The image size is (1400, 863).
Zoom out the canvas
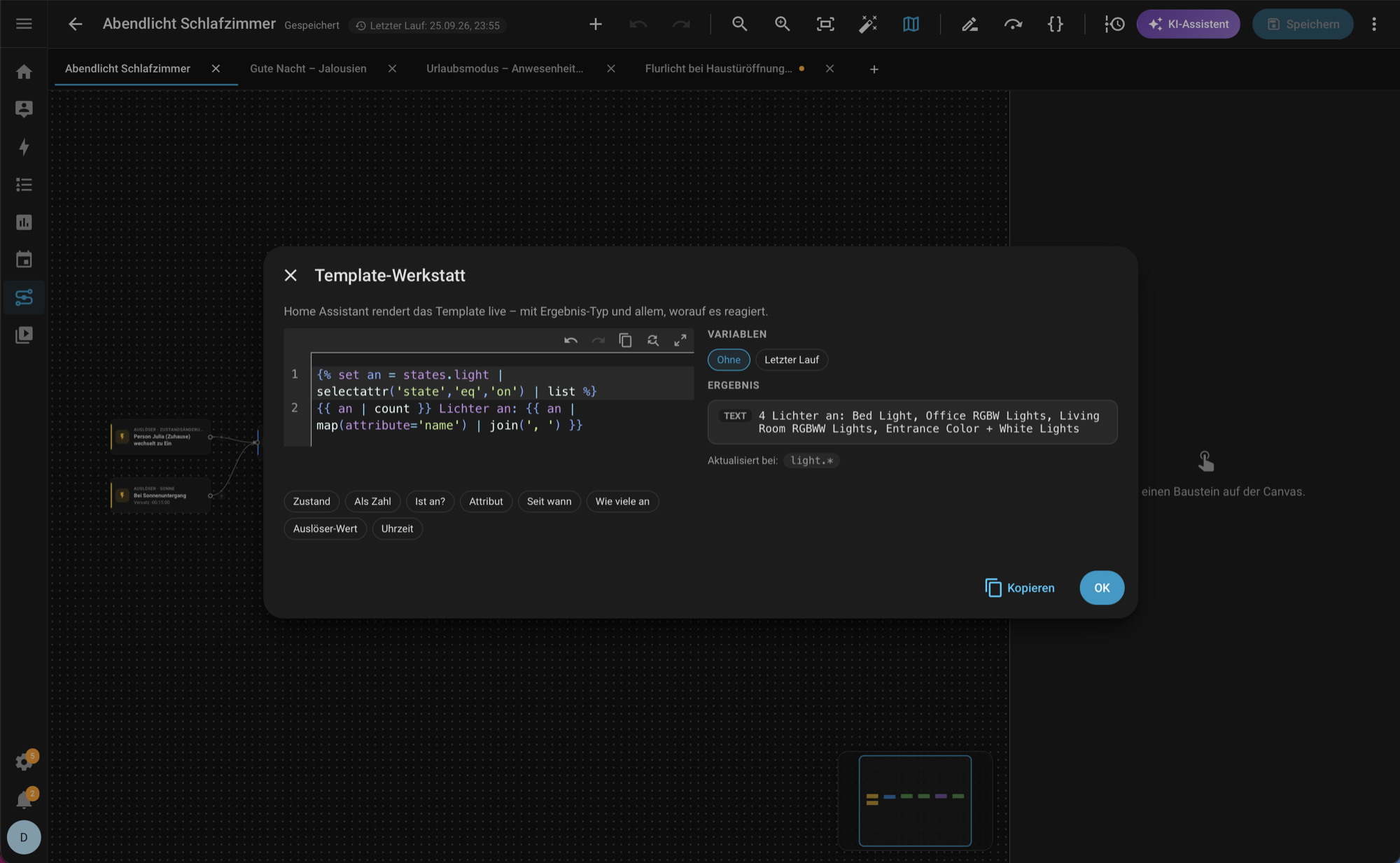[x=740, y=24]
